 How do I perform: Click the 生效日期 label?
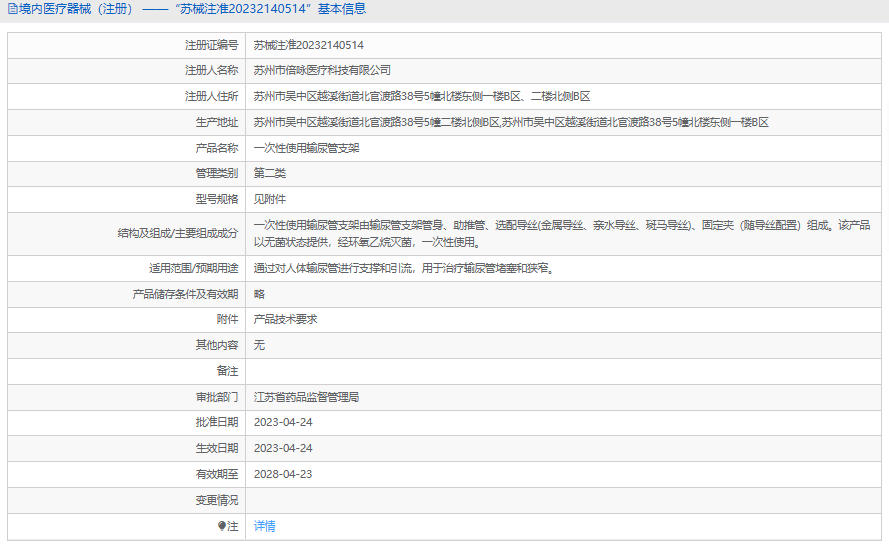click(x=217, y=449)
